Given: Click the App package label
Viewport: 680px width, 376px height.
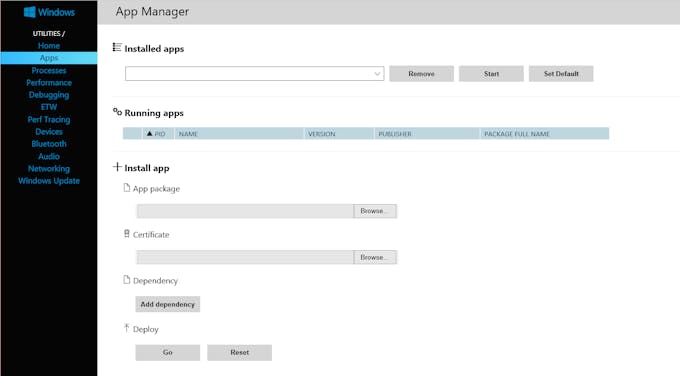Looking at the screenshot, I should pyautogui.click(x=156, y=189).
